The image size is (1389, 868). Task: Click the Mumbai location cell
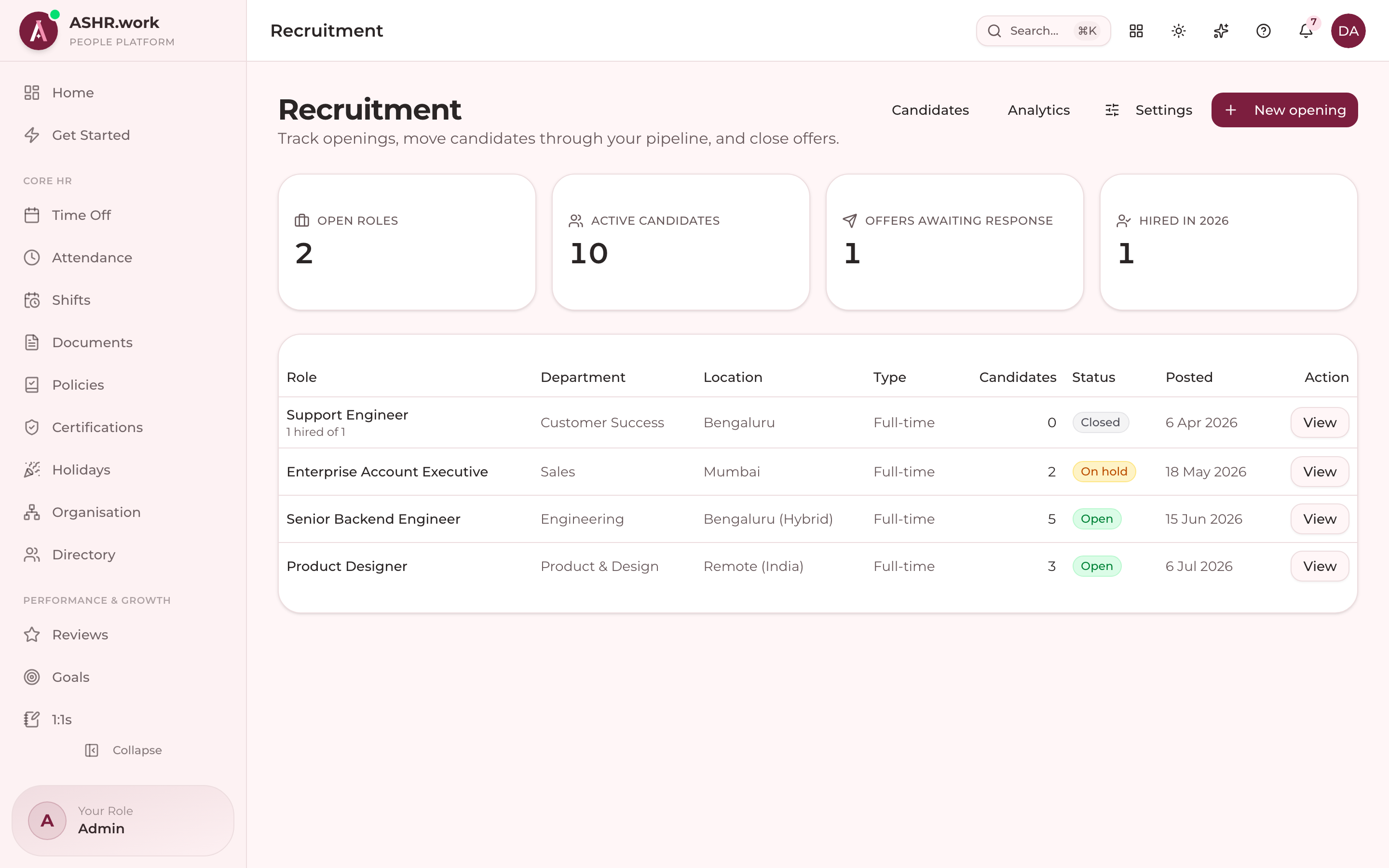pyautogui.click(x=731, y=472)
